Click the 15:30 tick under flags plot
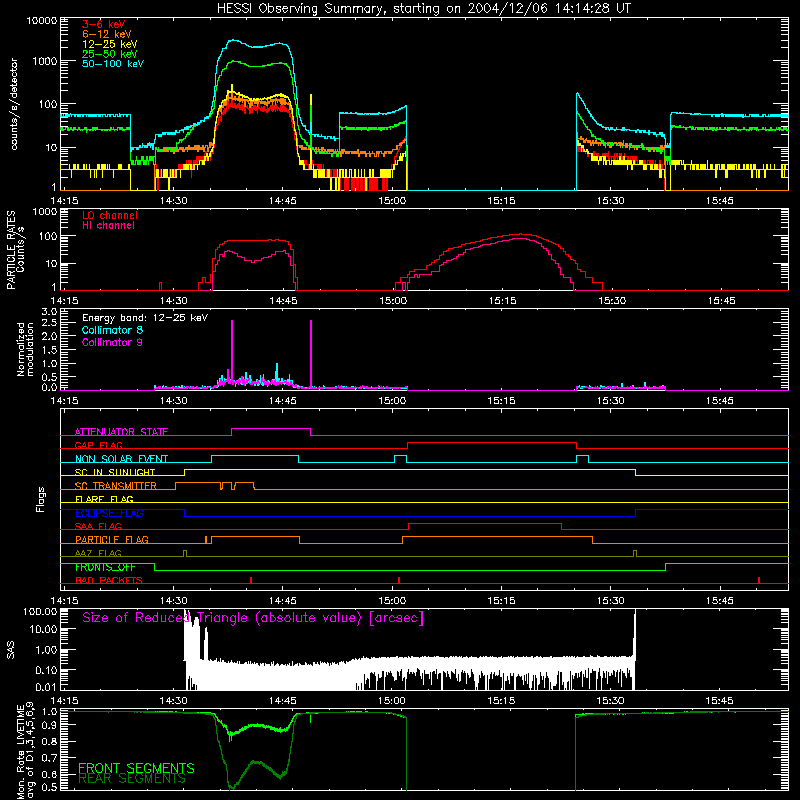The image size is (800, 800). [x=610, y=601]
